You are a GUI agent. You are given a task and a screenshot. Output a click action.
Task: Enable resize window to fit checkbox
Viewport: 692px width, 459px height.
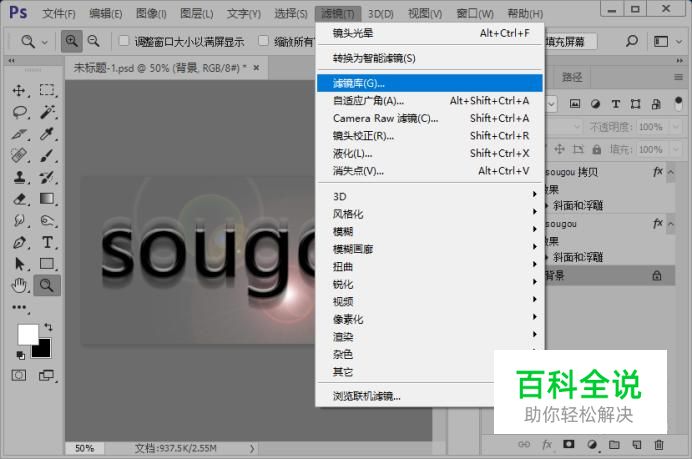124,41
